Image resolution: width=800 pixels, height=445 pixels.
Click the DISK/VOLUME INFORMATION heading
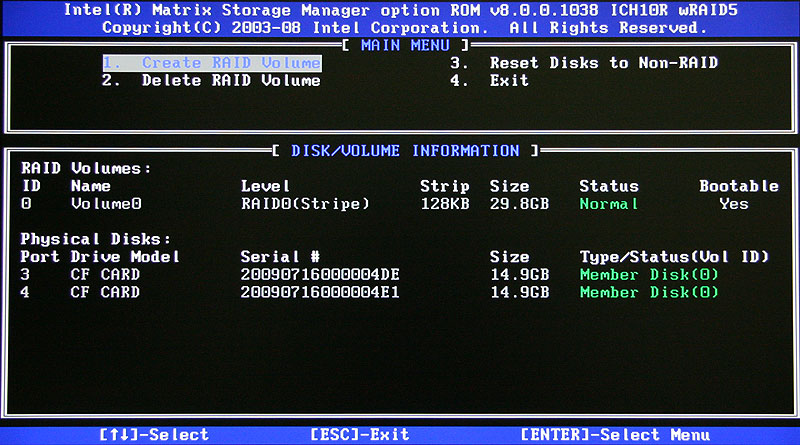[405, 151]
